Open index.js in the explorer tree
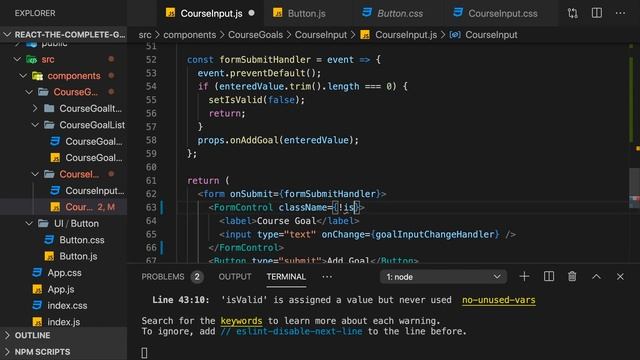Image resolution: width=640 pixels, height=360 pixels. point(64,322)
